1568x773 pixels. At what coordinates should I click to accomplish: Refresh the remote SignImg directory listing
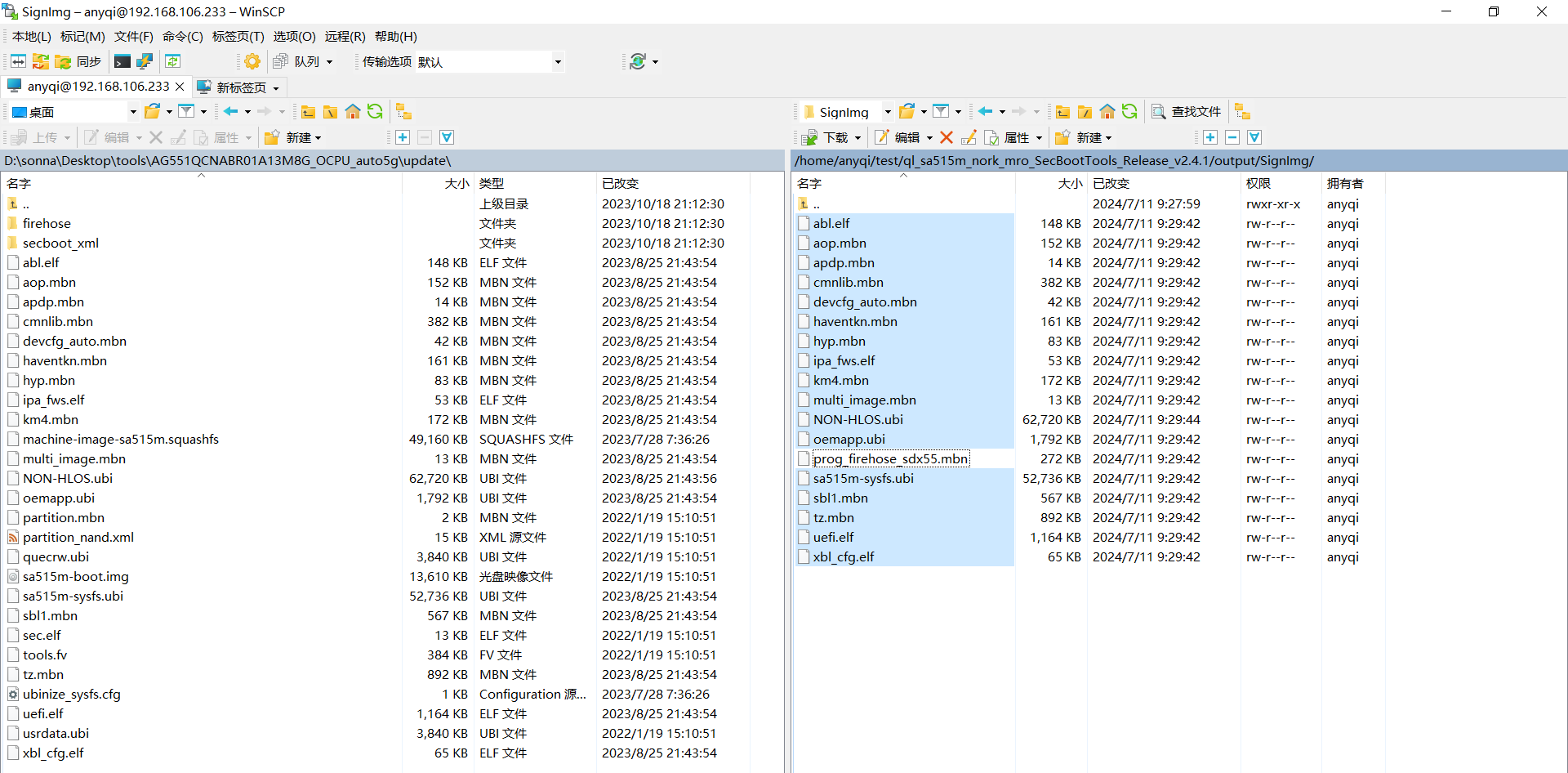click(x=1129, y=112)
